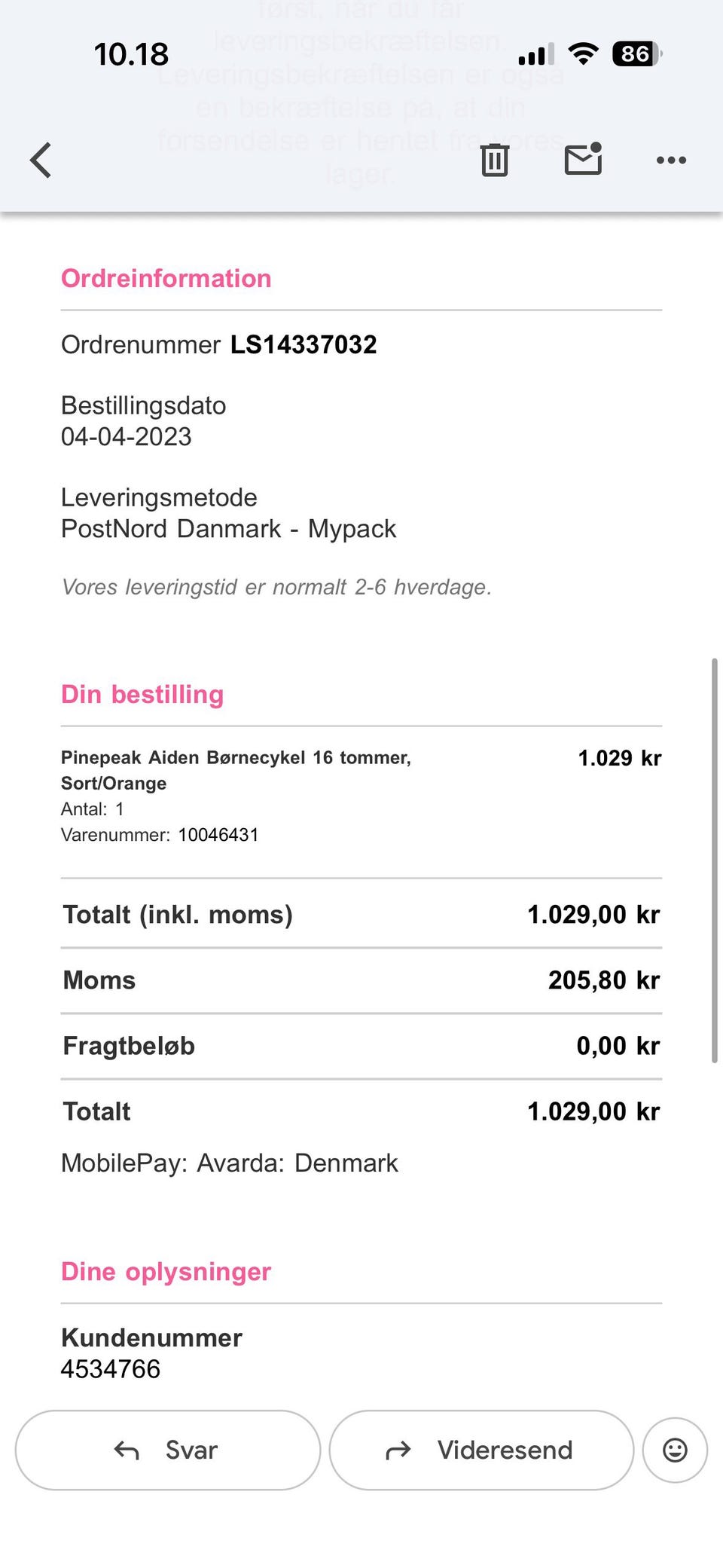
Task: Click the vertical scrollbar on right edge
Action: (714, 860)
